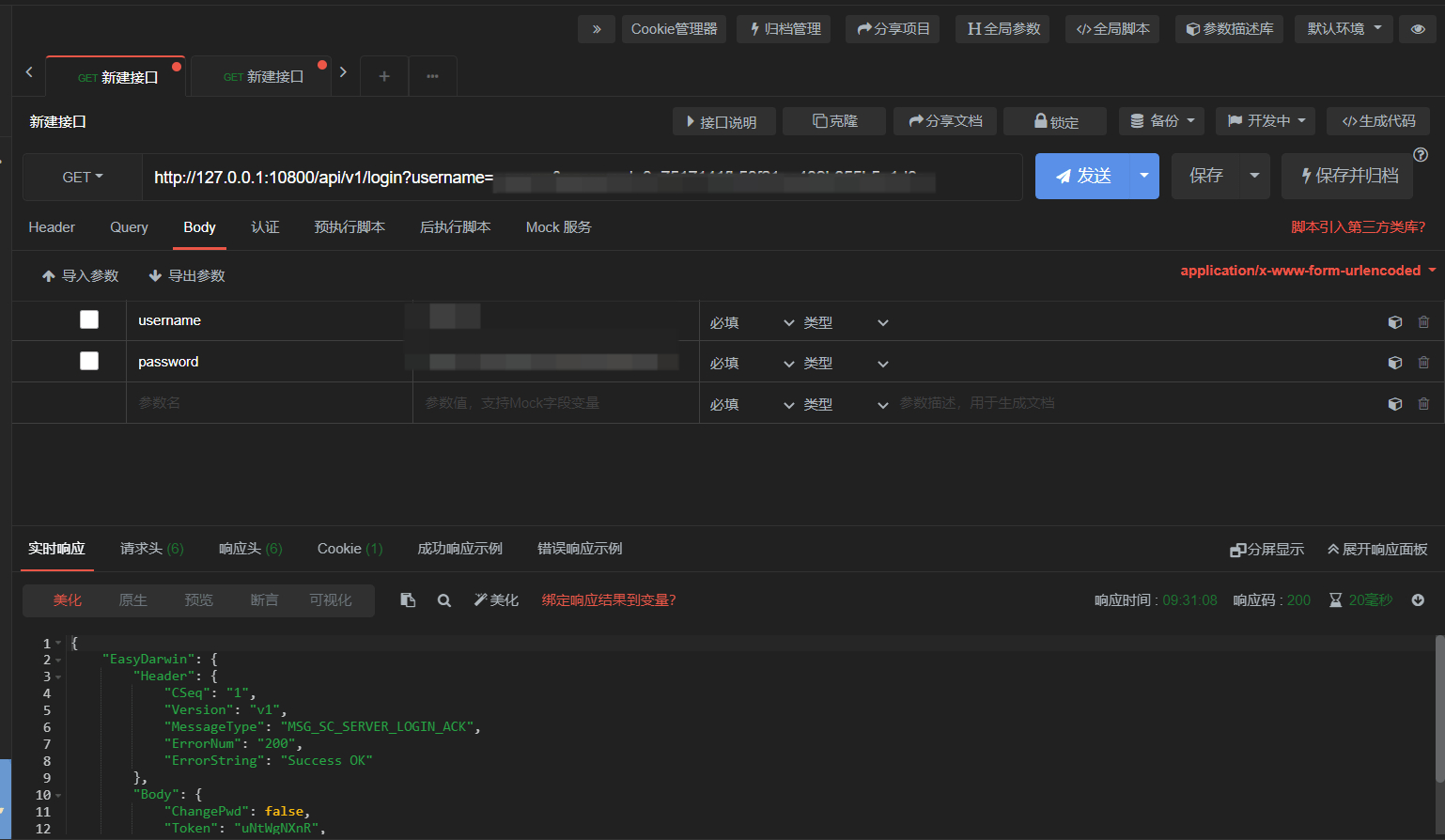Image resolution: width=1445 pixels, height=840 pixels.
Task: Click 导出参数 export parameters
Action: tap(187, 276)
